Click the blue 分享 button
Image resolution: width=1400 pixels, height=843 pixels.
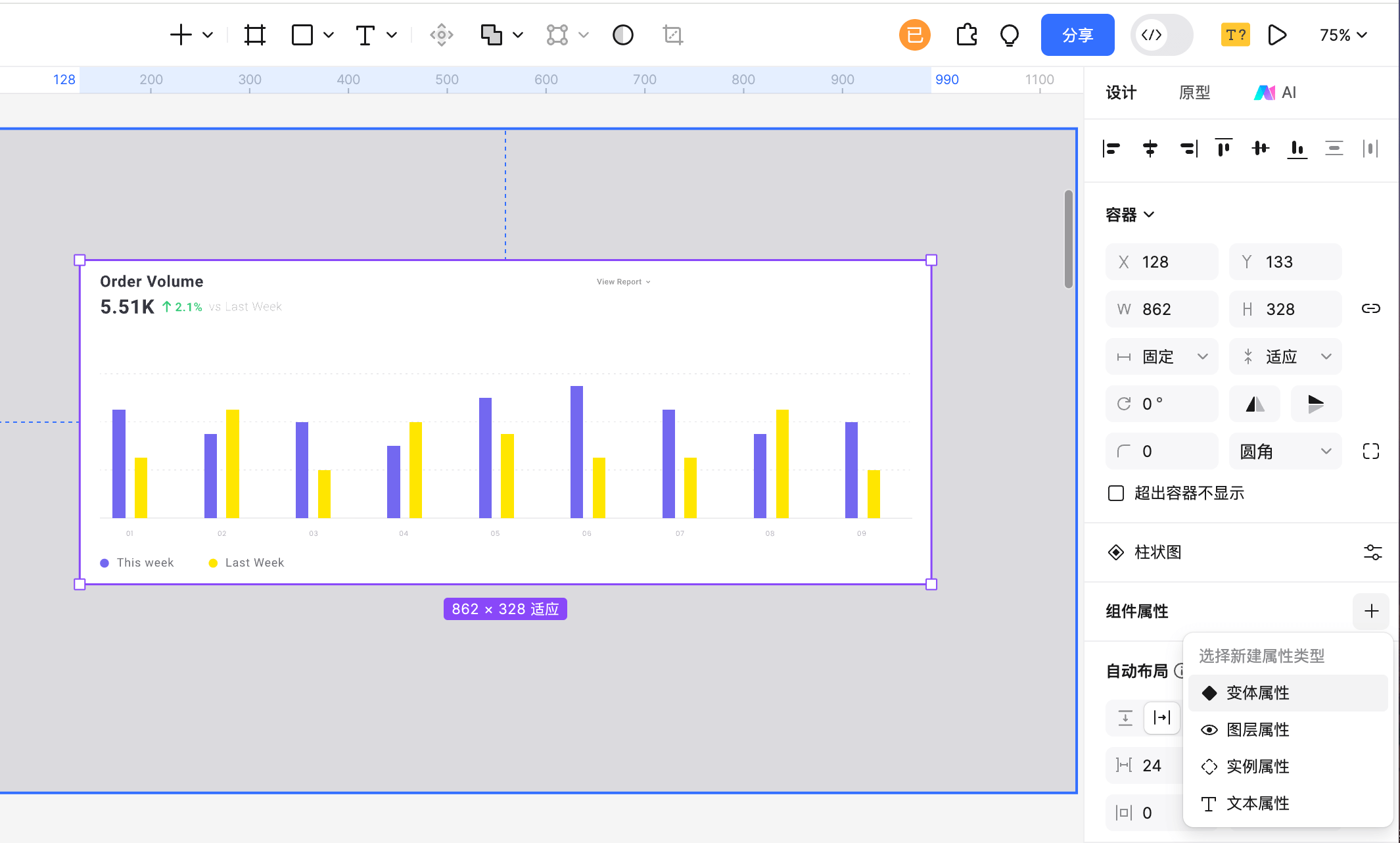[1077, 35]
